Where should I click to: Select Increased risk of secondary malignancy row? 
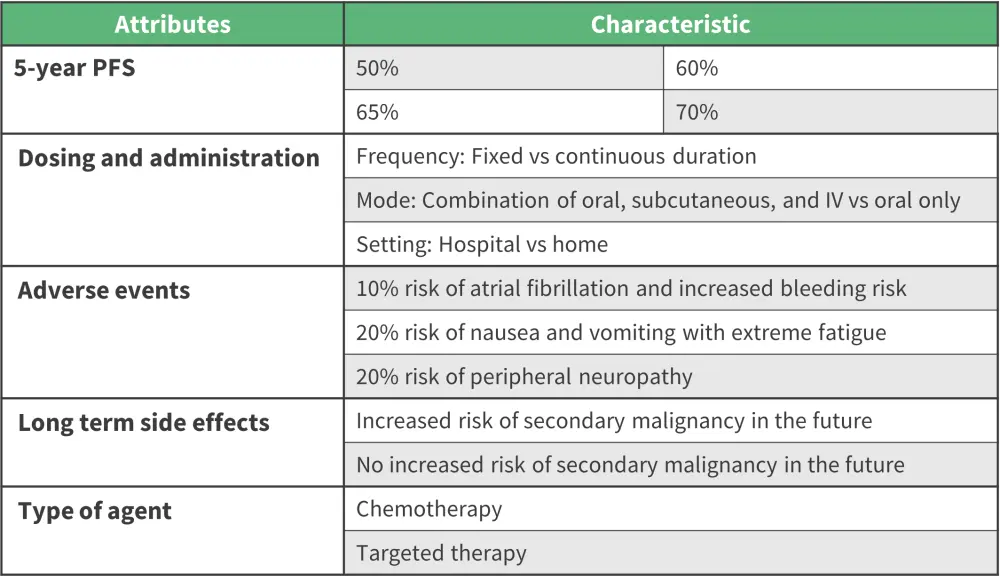[614, 421]
